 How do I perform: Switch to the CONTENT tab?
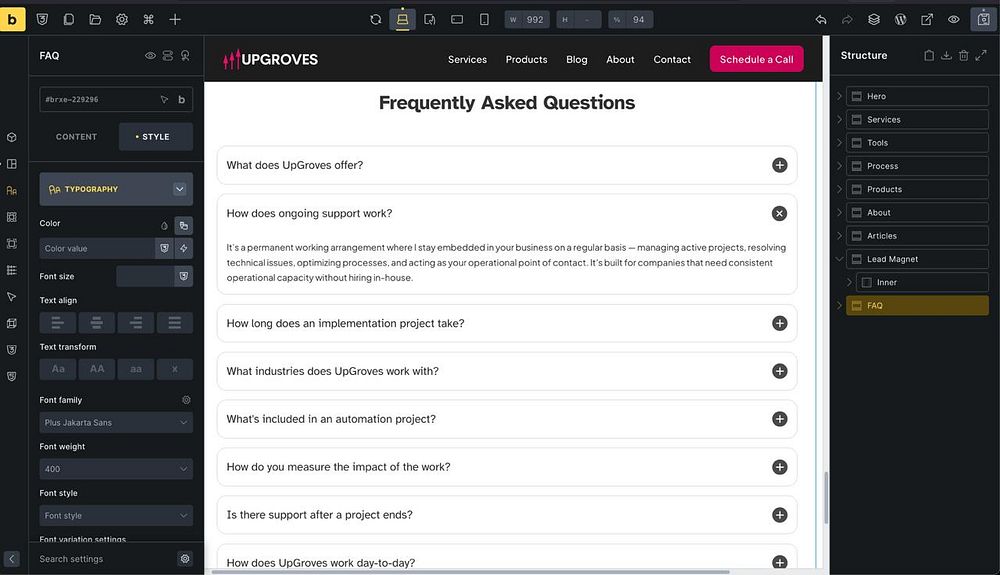(77, 136)
